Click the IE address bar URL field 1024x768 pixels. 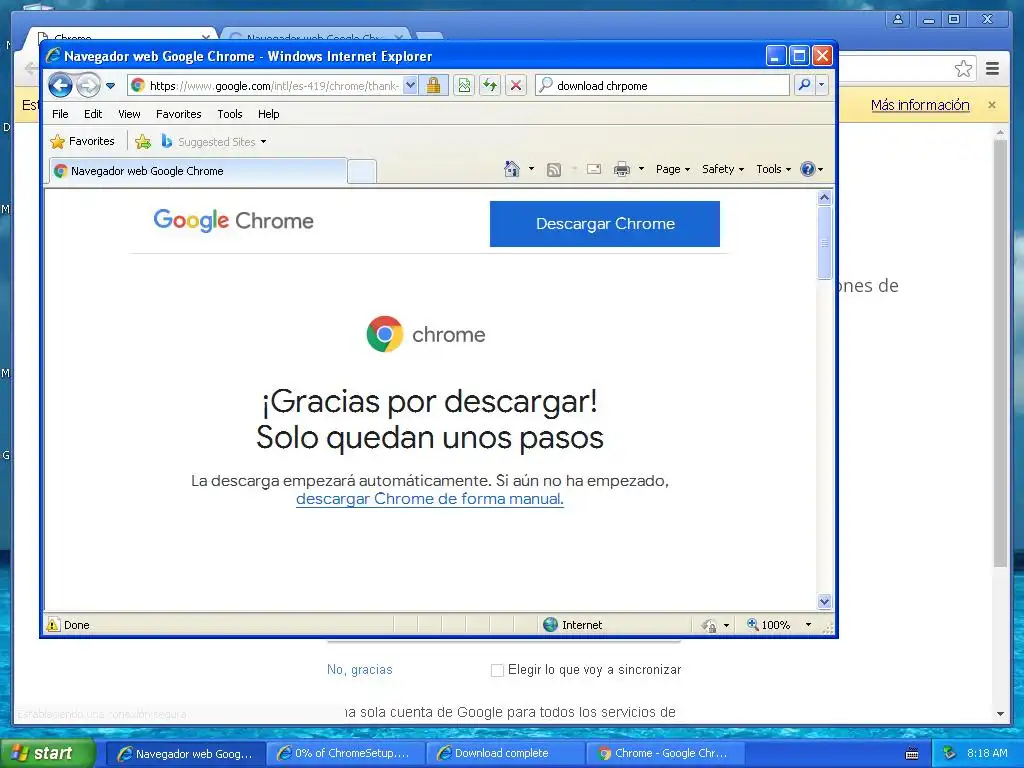click(274, 86)
